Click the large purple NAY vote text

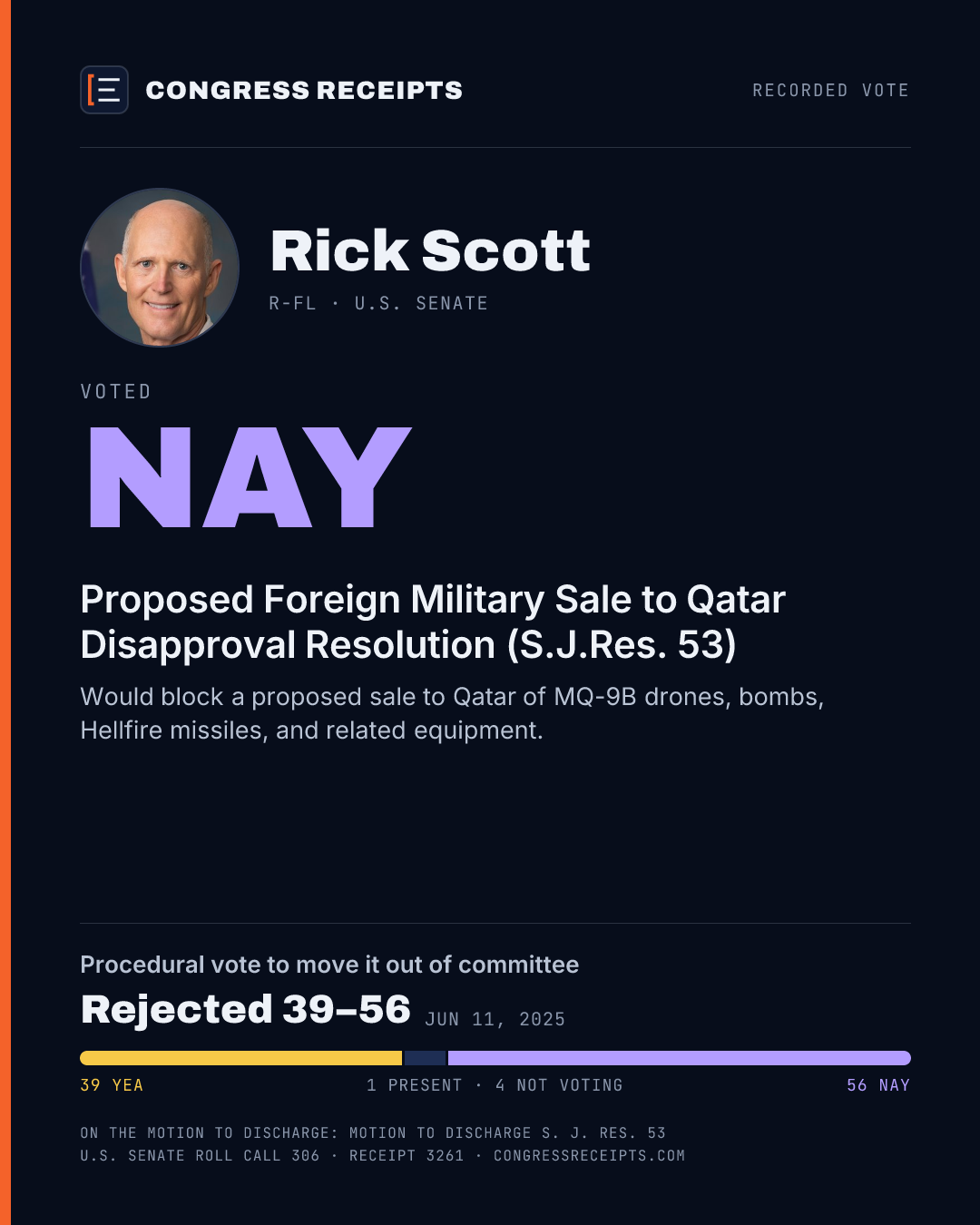pyautogui.click(x=250, y=476)
